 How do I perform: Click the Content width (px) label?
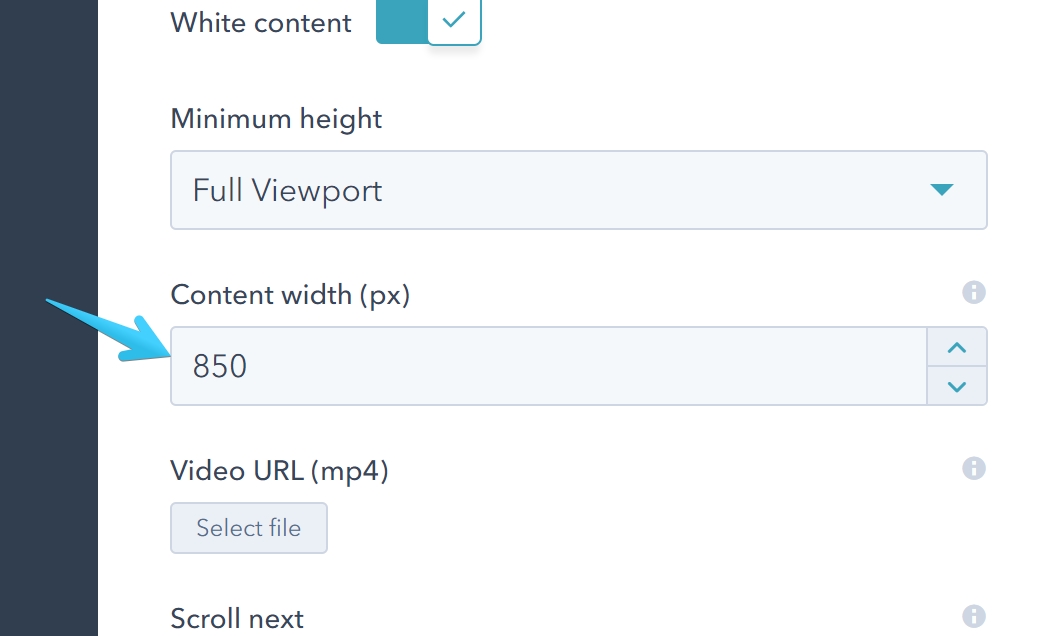click(x=290, y=295)
